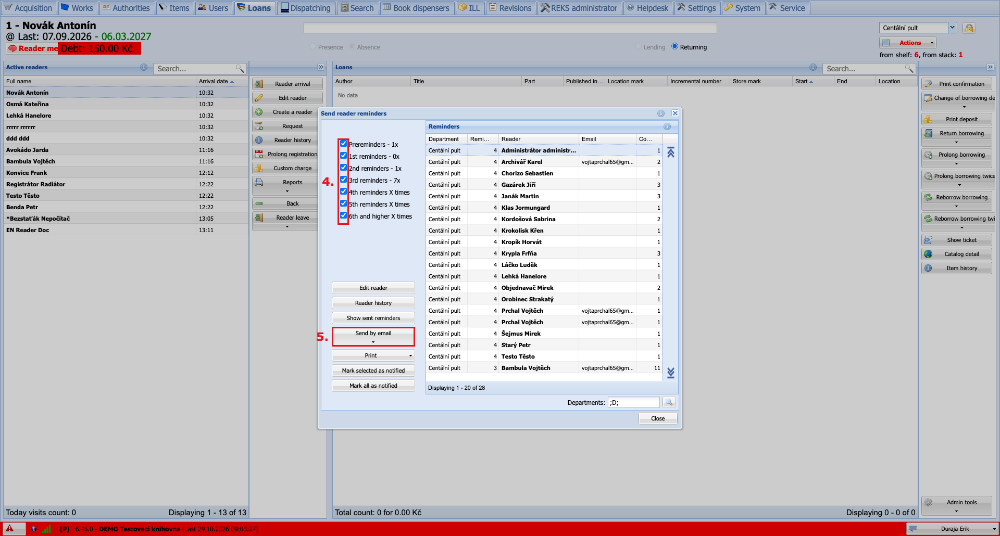1000x536 pixels.
Task: Uncheck the 2nd reminders - 1x checkbox
Action: click(344, 168)
